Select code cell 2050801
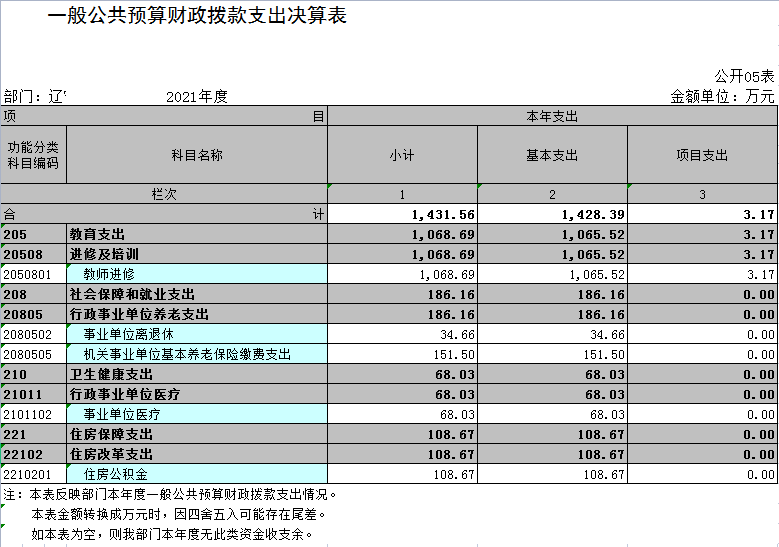This screenshot has height=547, width=779. [x=33, y=274]
